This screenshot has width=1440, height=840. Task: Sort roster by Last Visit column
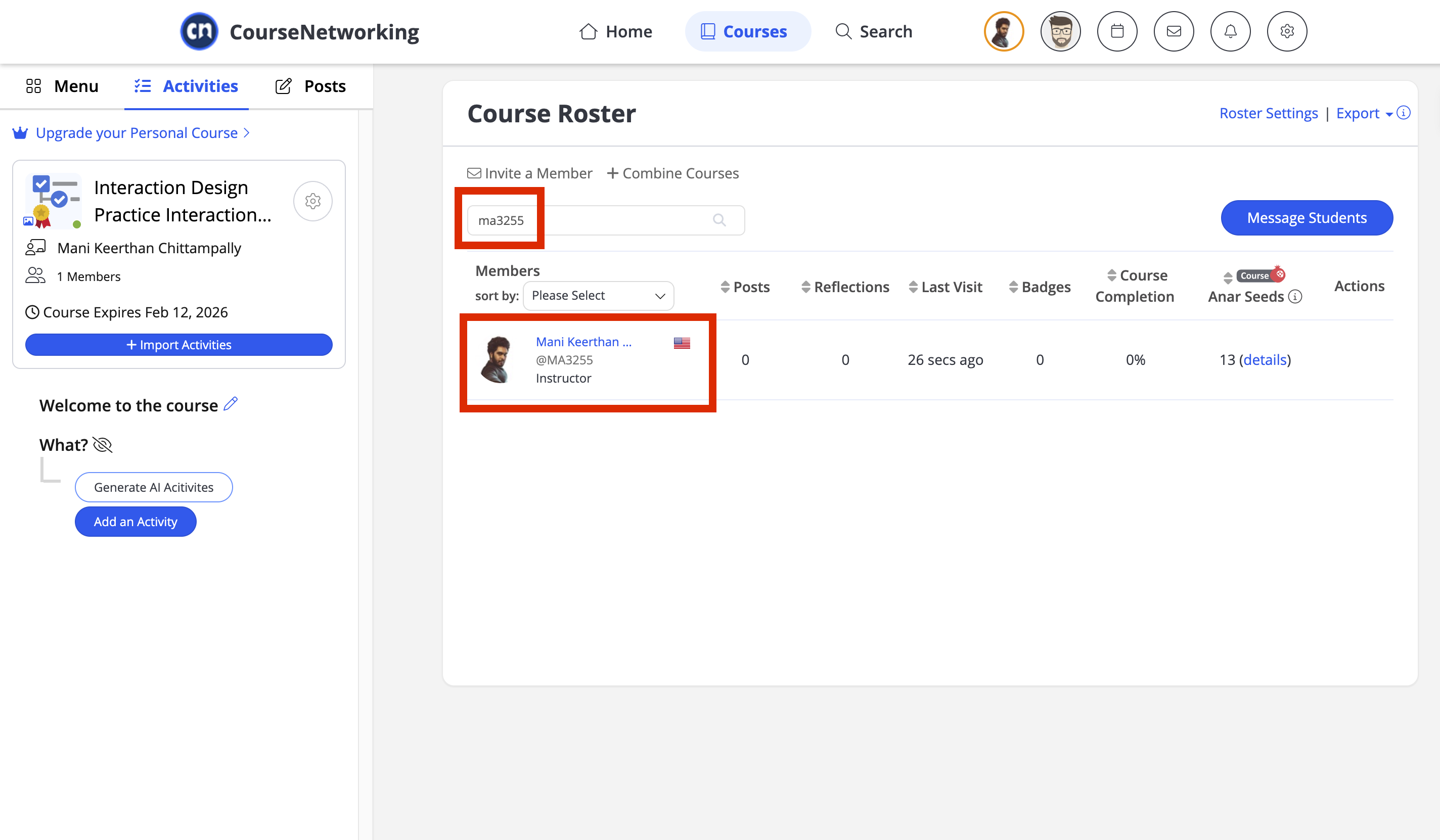(x=946, y=287)
